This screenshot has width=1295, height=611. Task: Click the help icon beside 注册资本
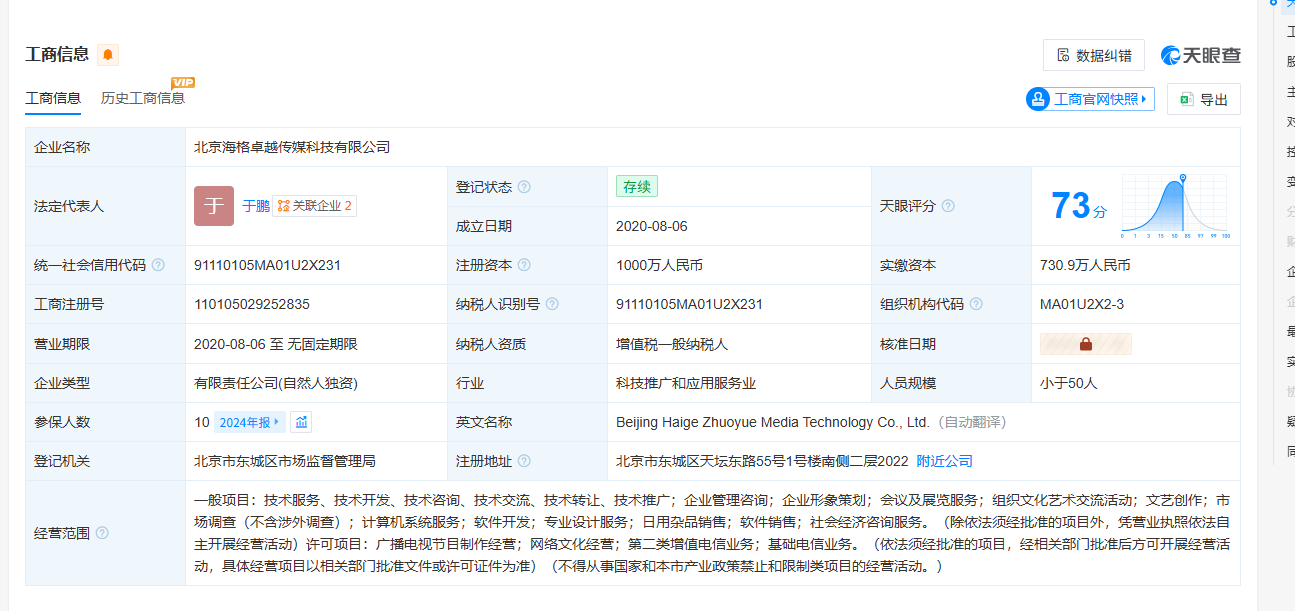[x=524, y=265]
